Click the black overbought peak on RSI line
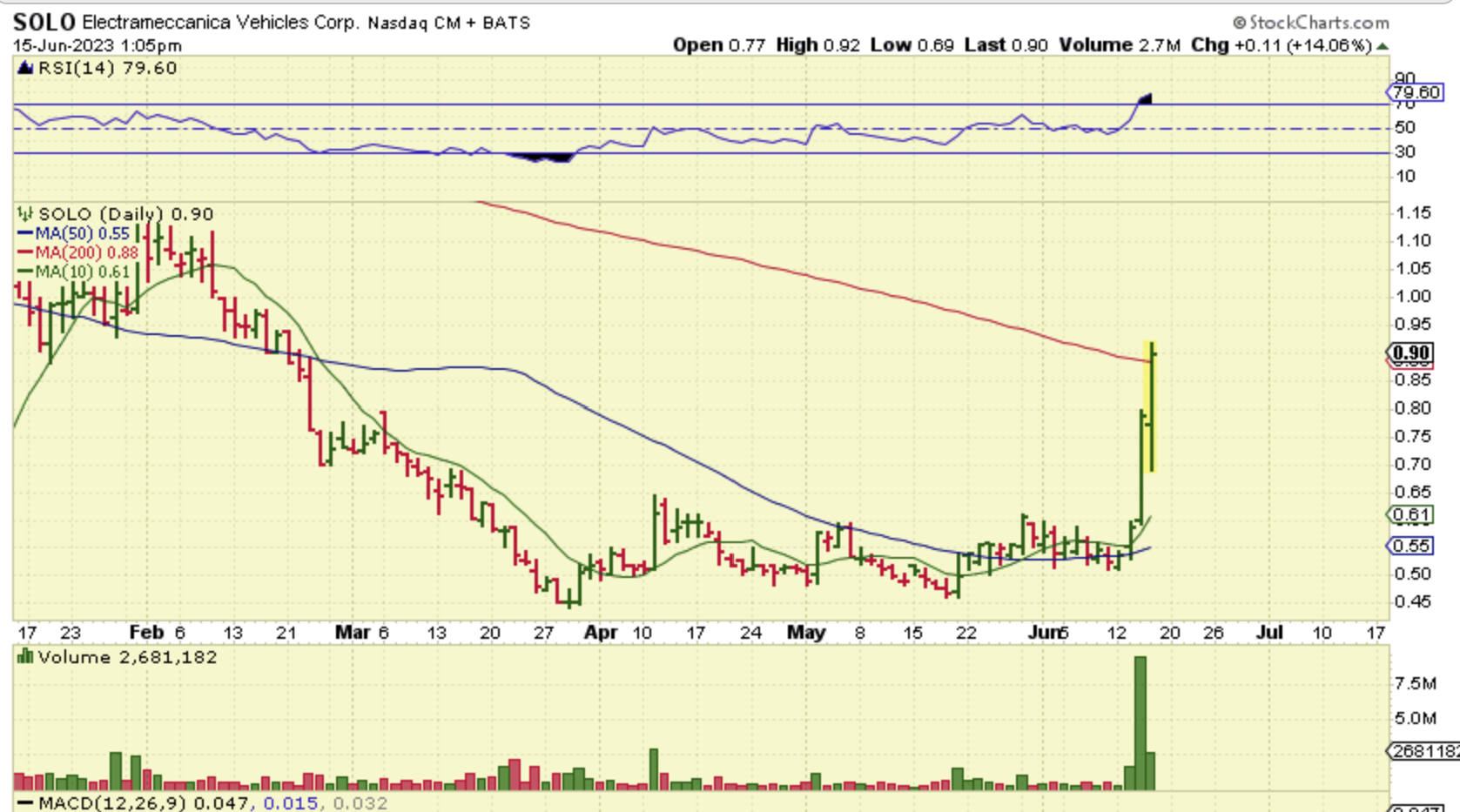Image resolution: width=1460 pixels, height=812 pixels. [1146, 99]
